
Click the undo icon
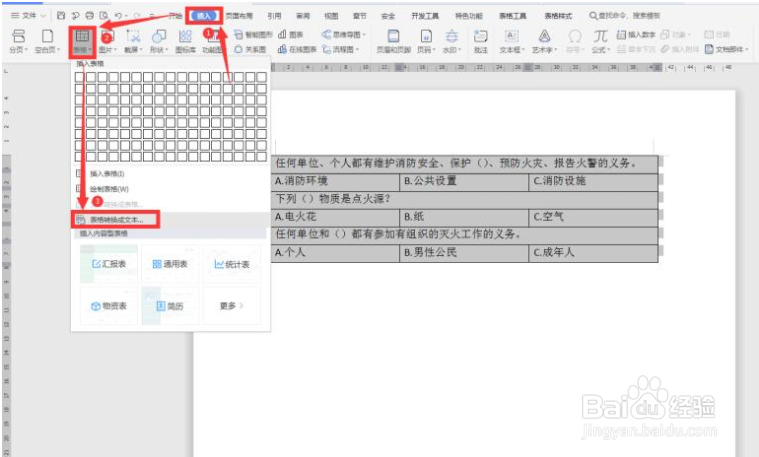click(x=119, y=15)
